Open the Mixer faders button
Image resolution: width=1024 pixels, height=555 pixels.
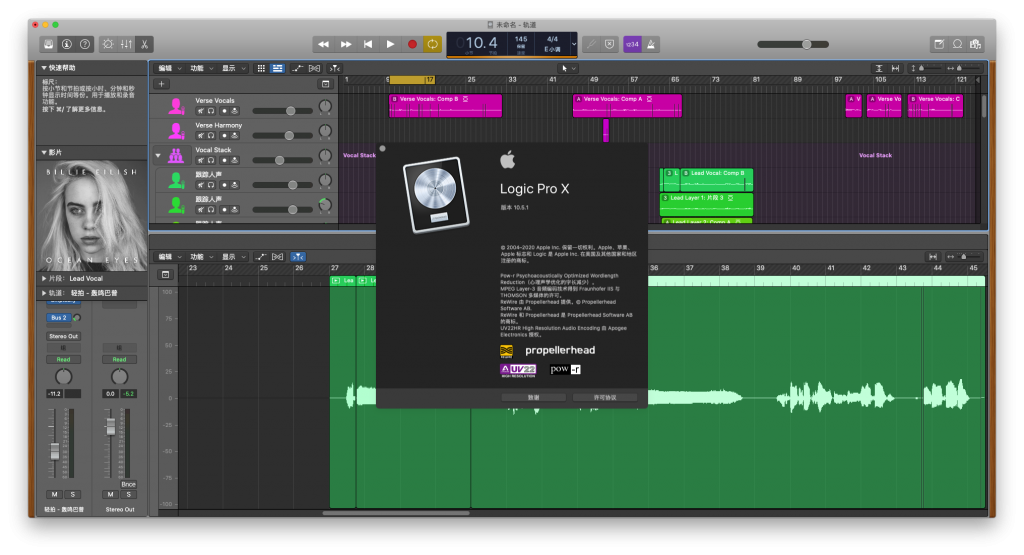126,44
